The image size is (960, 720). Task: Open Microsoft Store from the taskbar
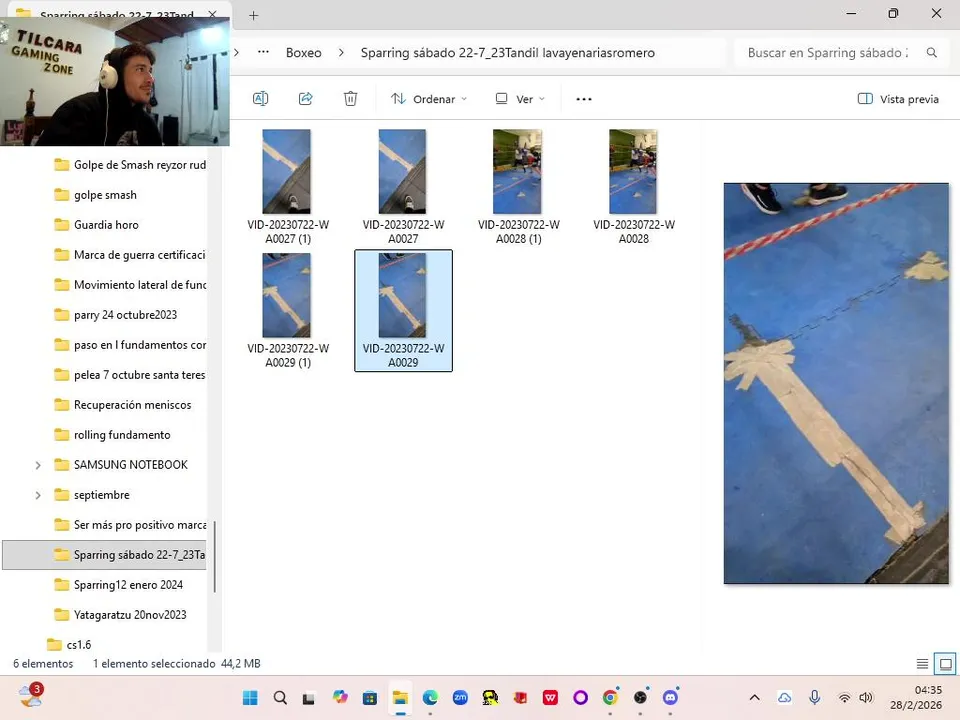point(370,697)
